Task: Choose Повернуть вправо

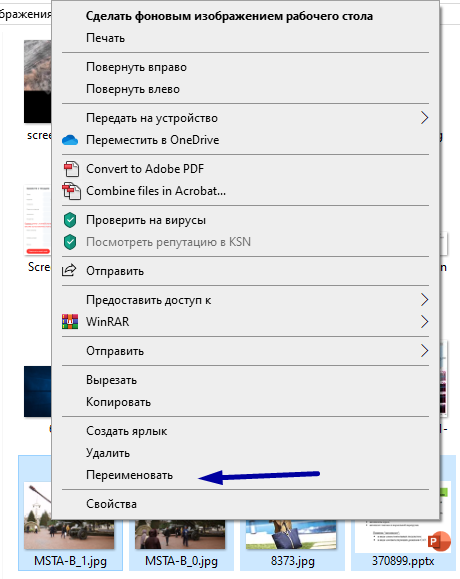Action: tap(136, 67)
